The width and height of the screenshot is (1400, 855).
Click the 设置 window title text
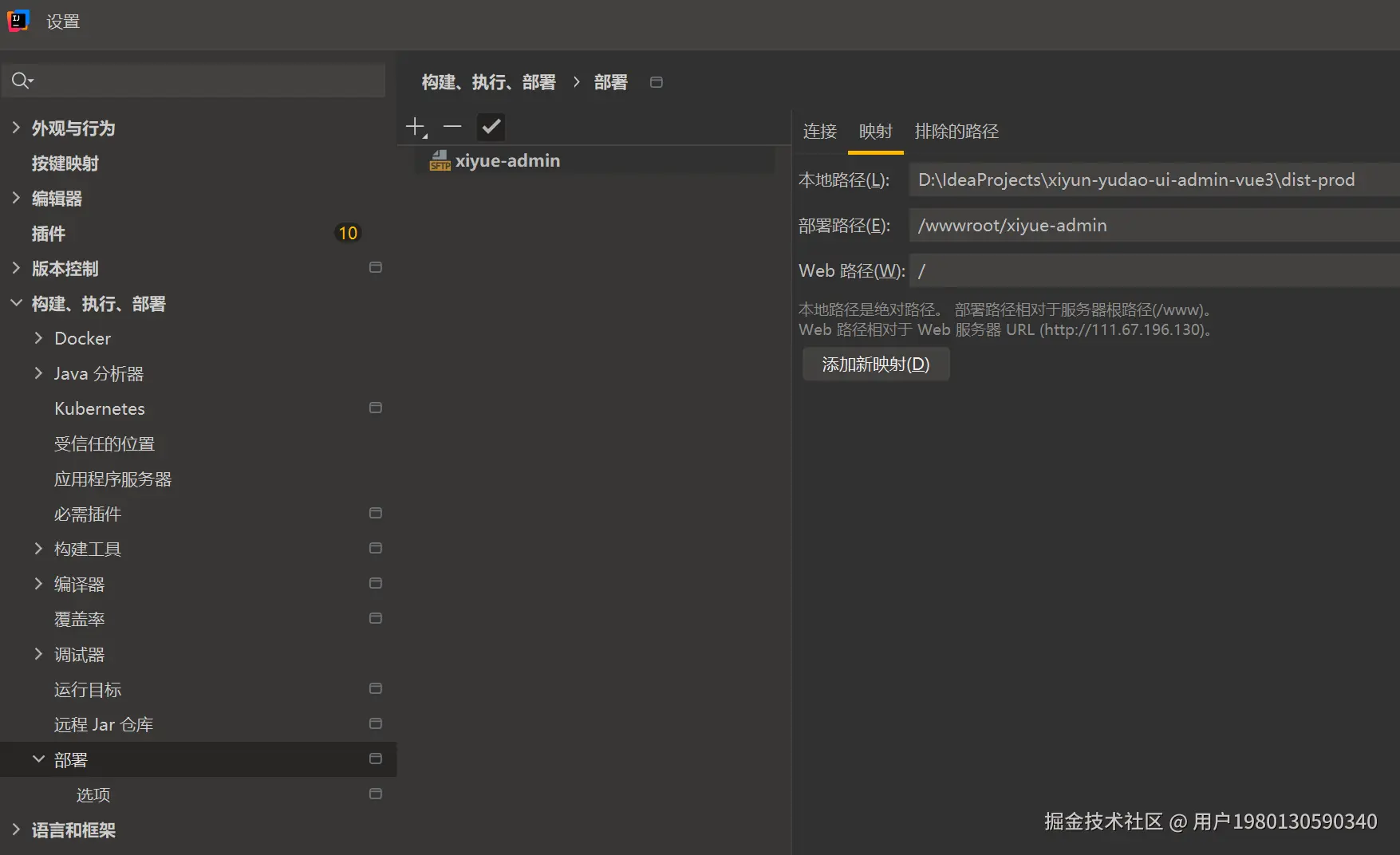[63, 22]
